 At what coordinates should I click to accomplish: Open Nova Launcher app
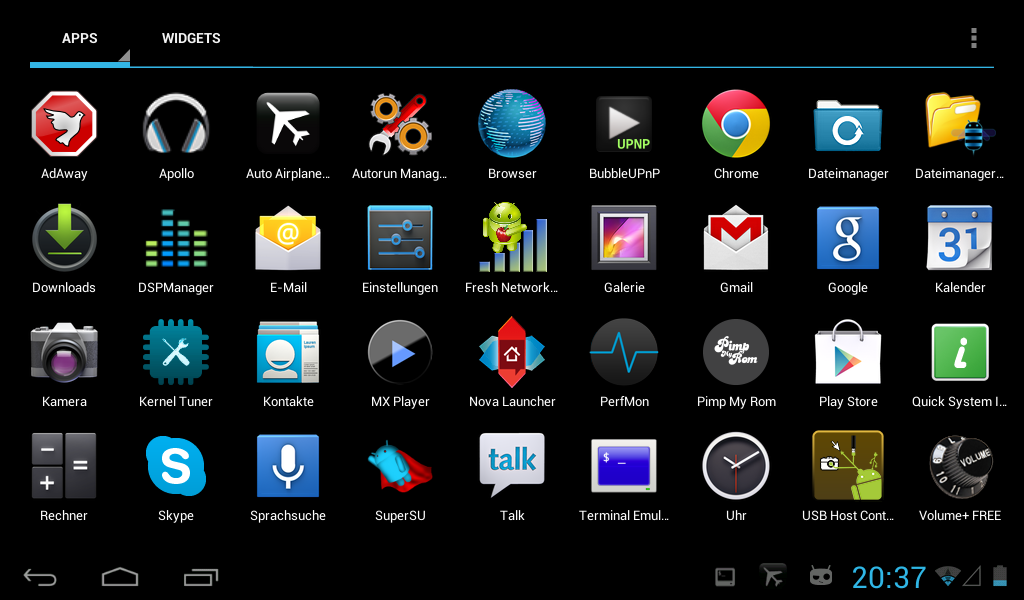click(512, 353)
